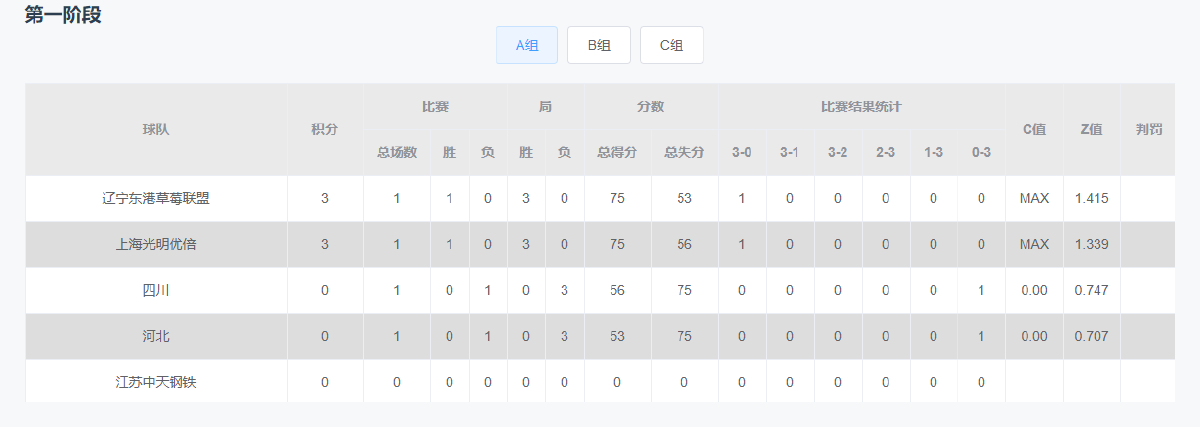1200x427 pixels.
Task: Select the A组 group tab
Action: pyautogui.click(x=527, y=45)
